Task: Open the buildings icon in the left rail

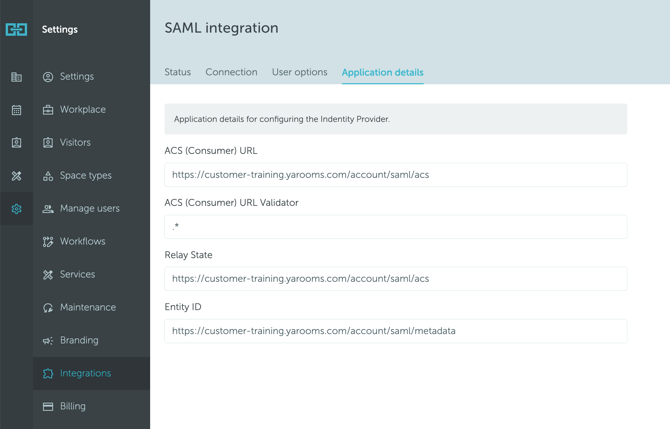Action: [16, 77]
